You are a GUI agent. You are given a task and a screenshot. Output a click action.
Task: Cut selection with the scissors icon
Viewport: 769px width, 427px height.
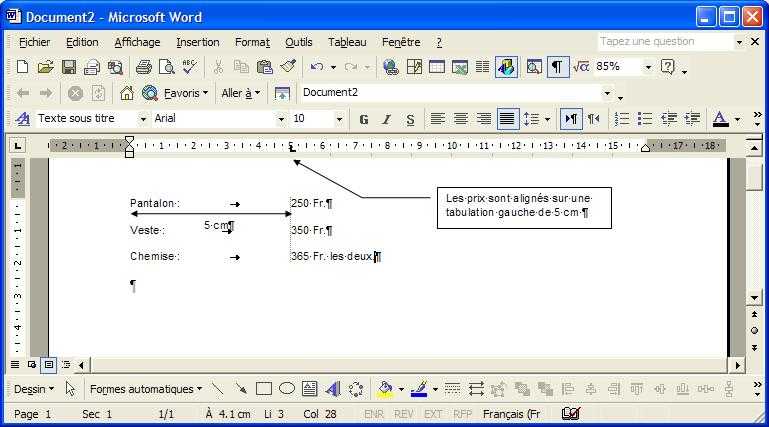(218, 67)
